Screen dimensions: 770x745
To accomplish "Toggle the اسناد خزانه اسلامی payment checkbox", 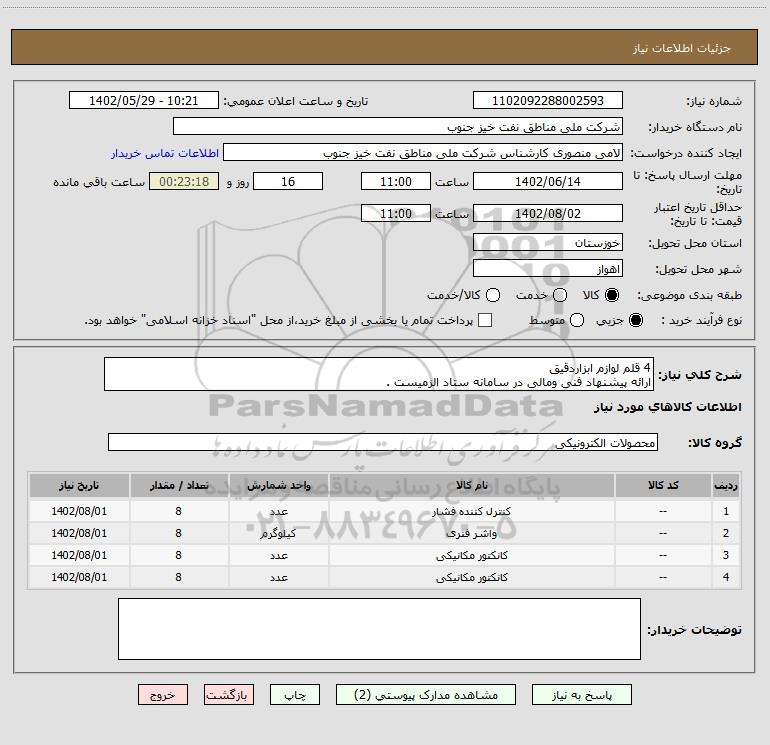I will [x=485, y=320].
